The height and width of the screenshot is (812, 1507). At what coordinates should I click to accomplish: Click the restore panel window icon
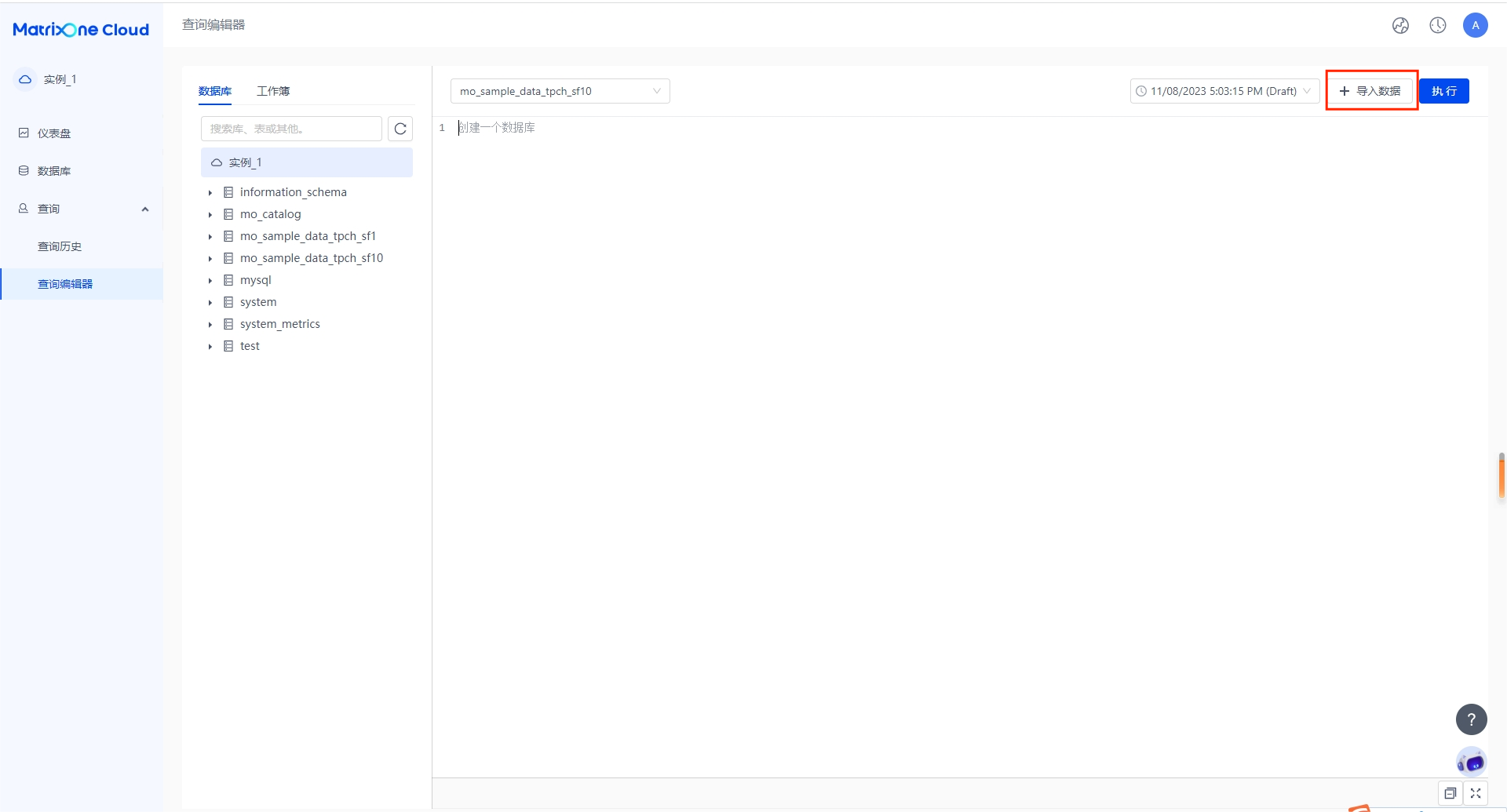point(1450,793)
